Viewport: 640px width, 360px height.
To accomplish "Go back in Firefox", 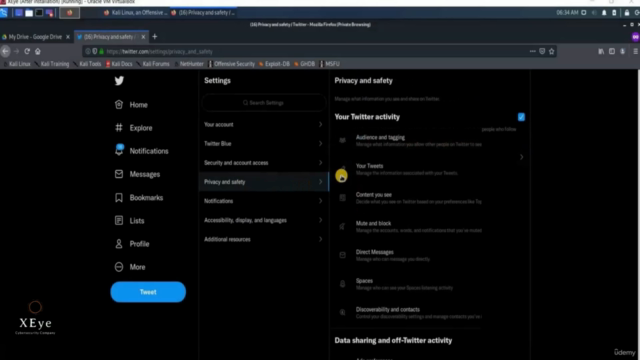I will 6,51.
